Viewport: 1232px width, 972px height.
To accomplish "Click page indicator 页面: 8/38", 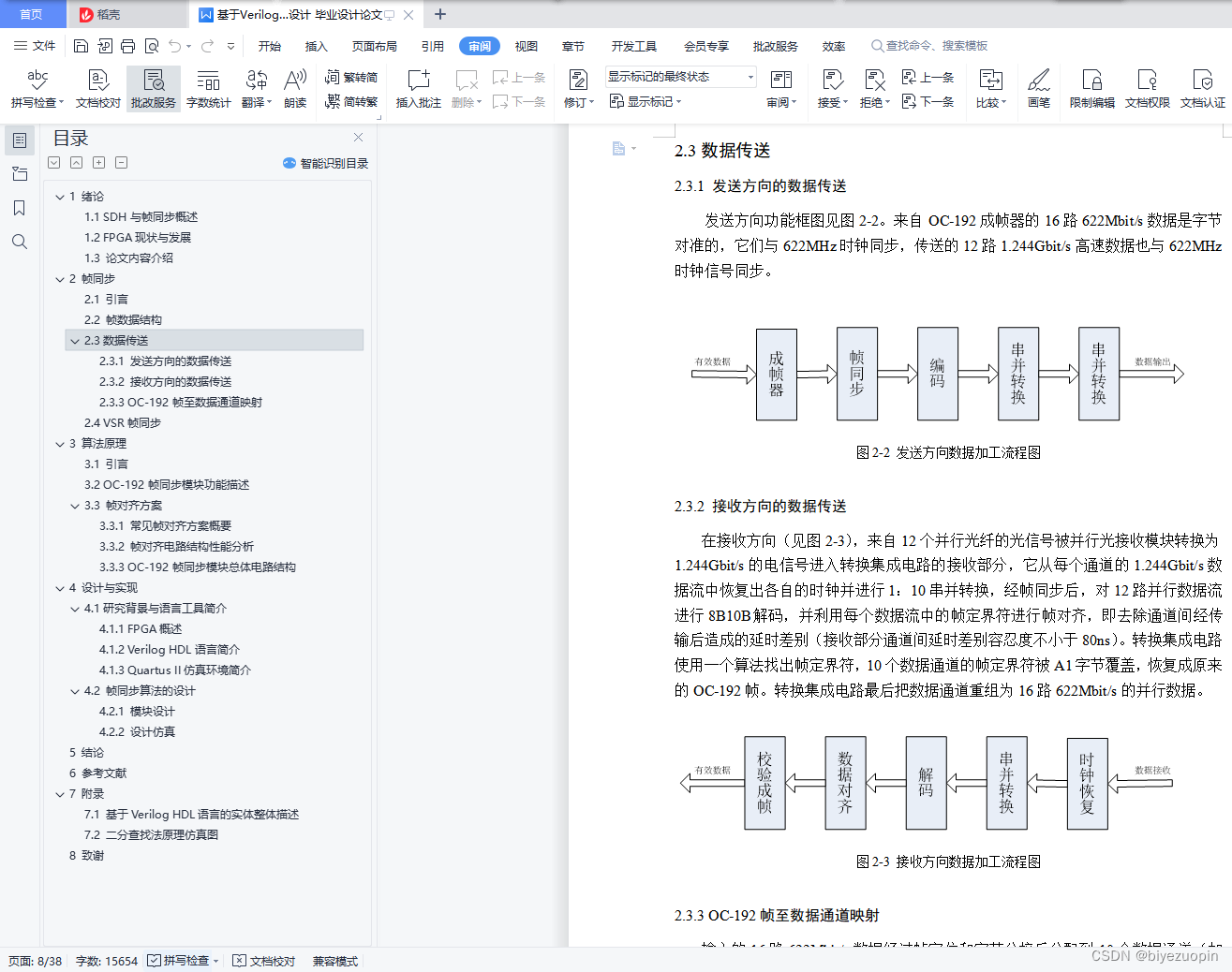I will (x=36, y=961).
